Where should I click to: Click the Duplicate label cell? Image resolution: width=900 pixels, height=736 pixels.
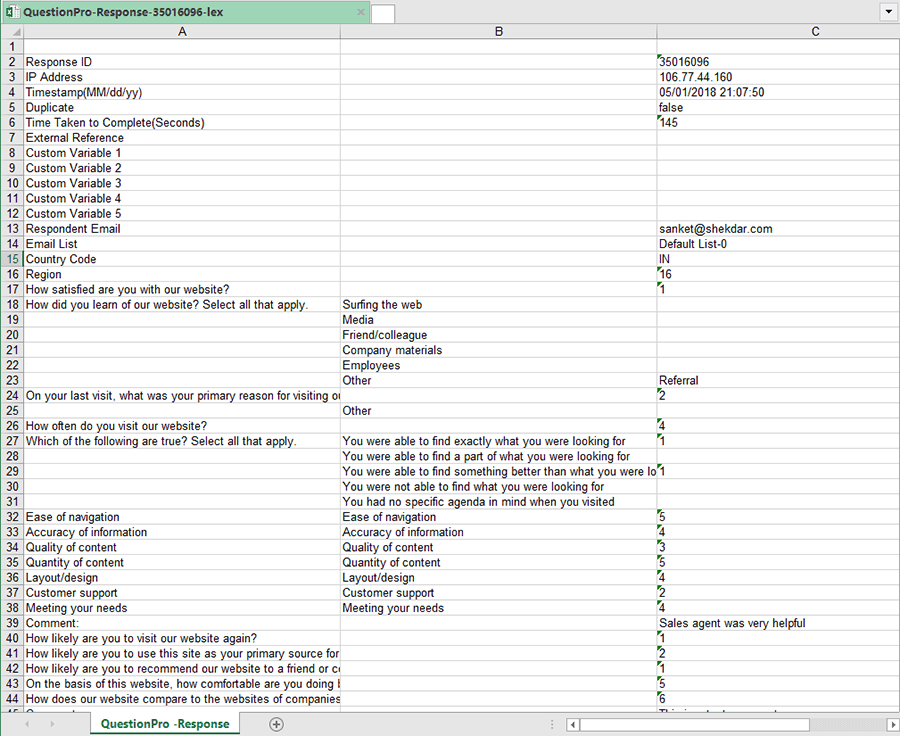tap(182, 107)
